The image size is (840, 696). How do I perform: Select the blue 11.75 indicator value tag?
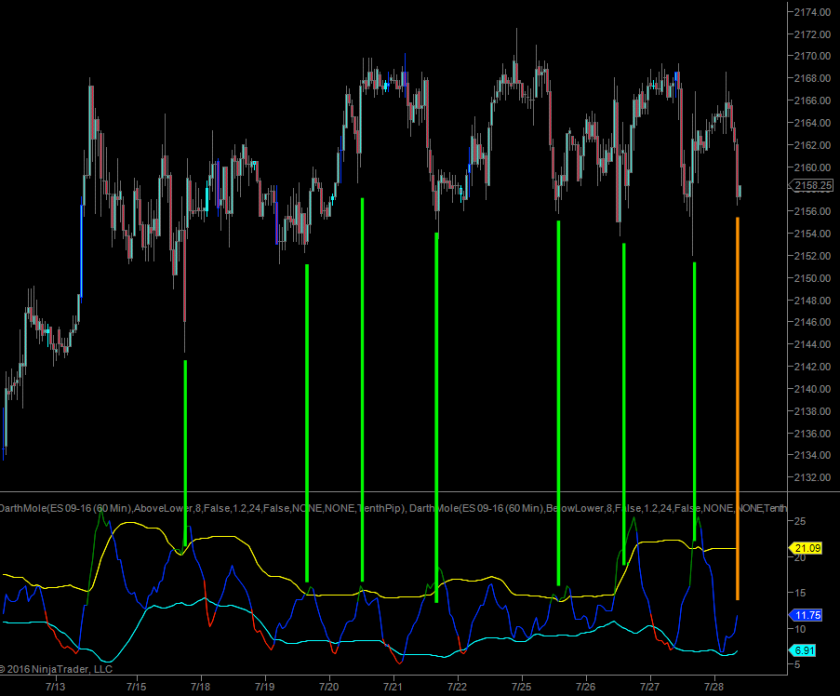[x=806, y=616]
